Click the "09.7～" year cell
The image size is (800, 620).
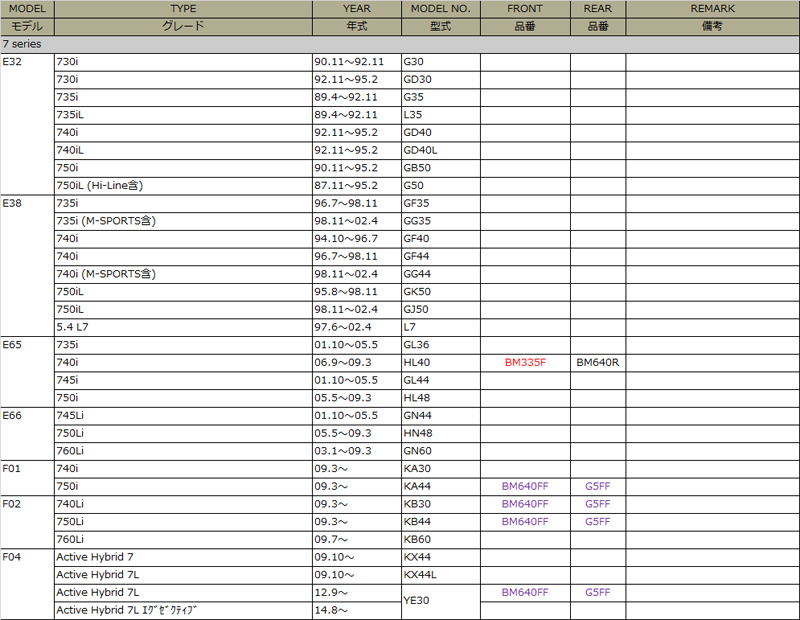pos(357,539)
